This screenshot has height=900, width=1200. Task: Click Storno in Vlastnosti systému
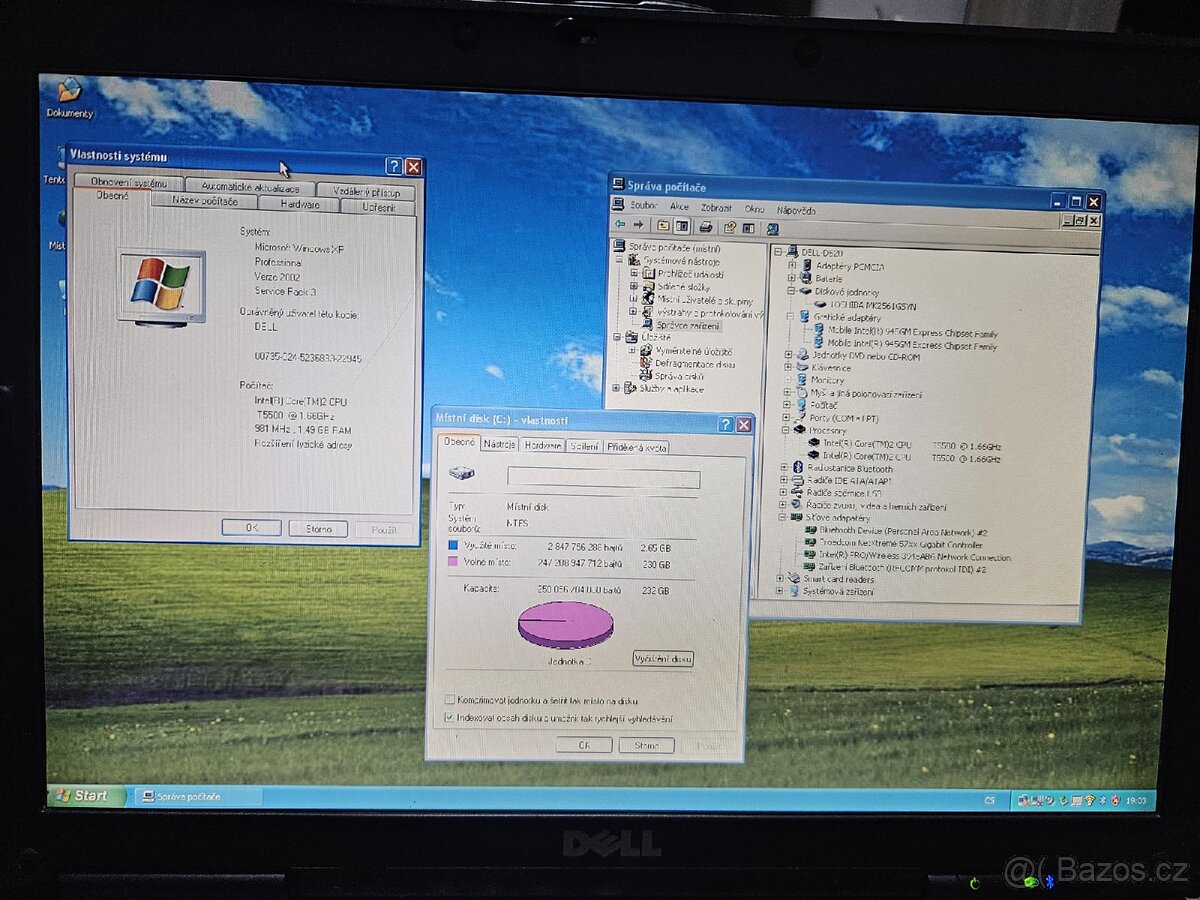(x=317, y=528)
